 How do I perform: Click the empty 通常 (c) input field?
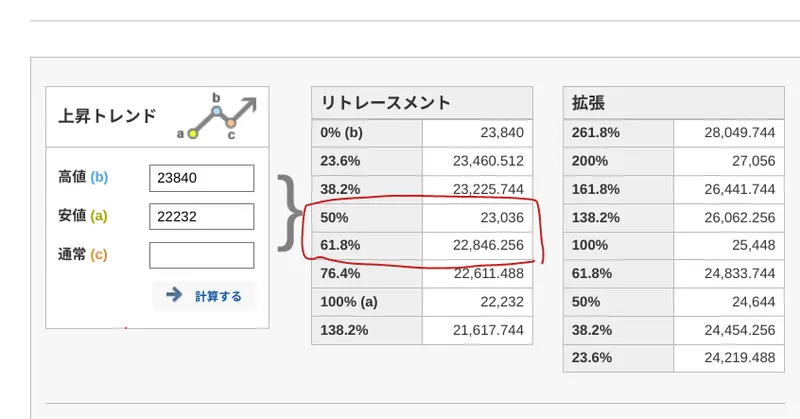click(x=201, y=254)
